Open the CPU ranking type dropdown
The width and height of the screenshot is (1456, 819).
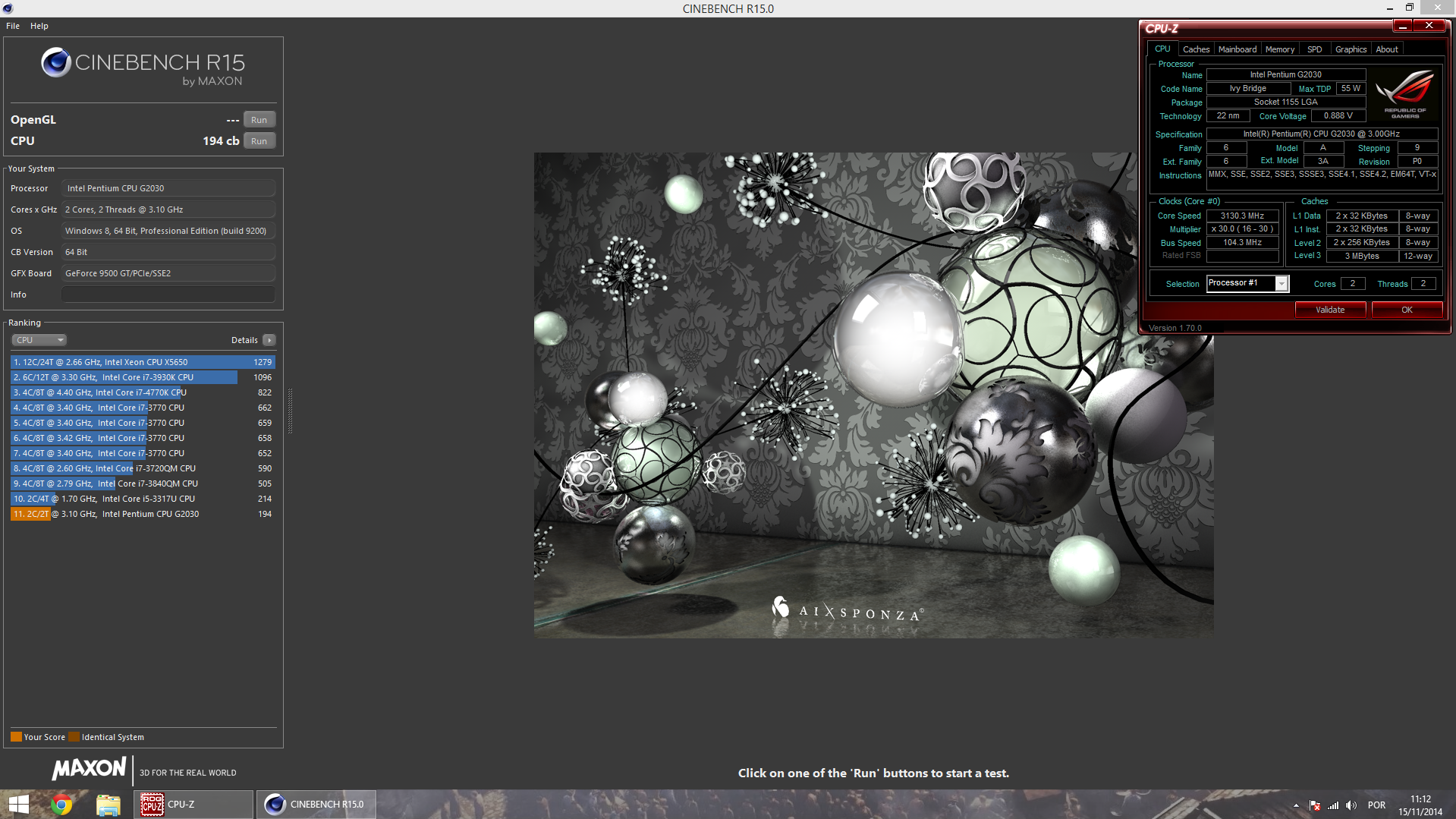pos(39,340)
